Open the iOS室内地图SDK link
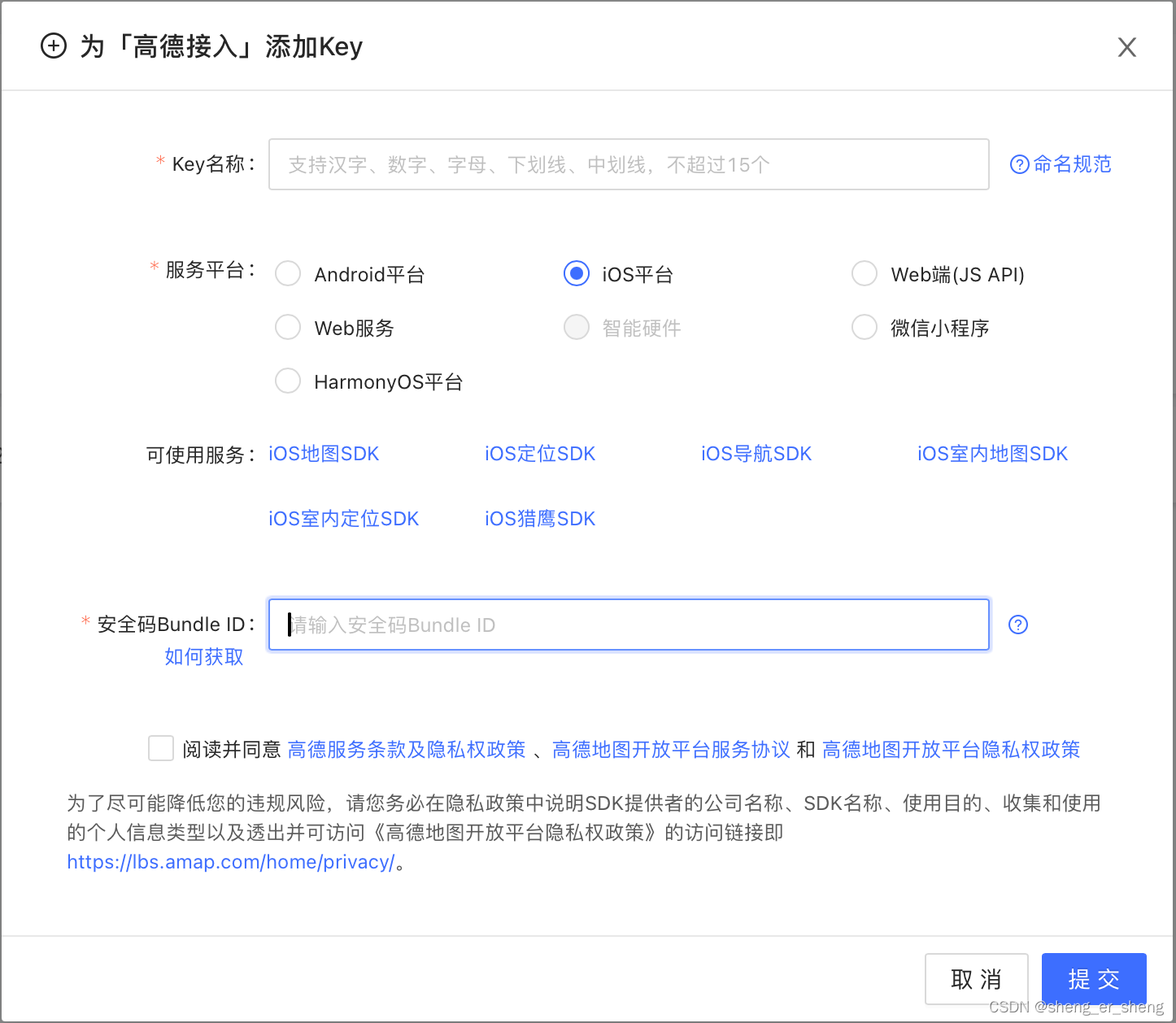This screenshot has height=1023, width=1176. pos(992,454)
